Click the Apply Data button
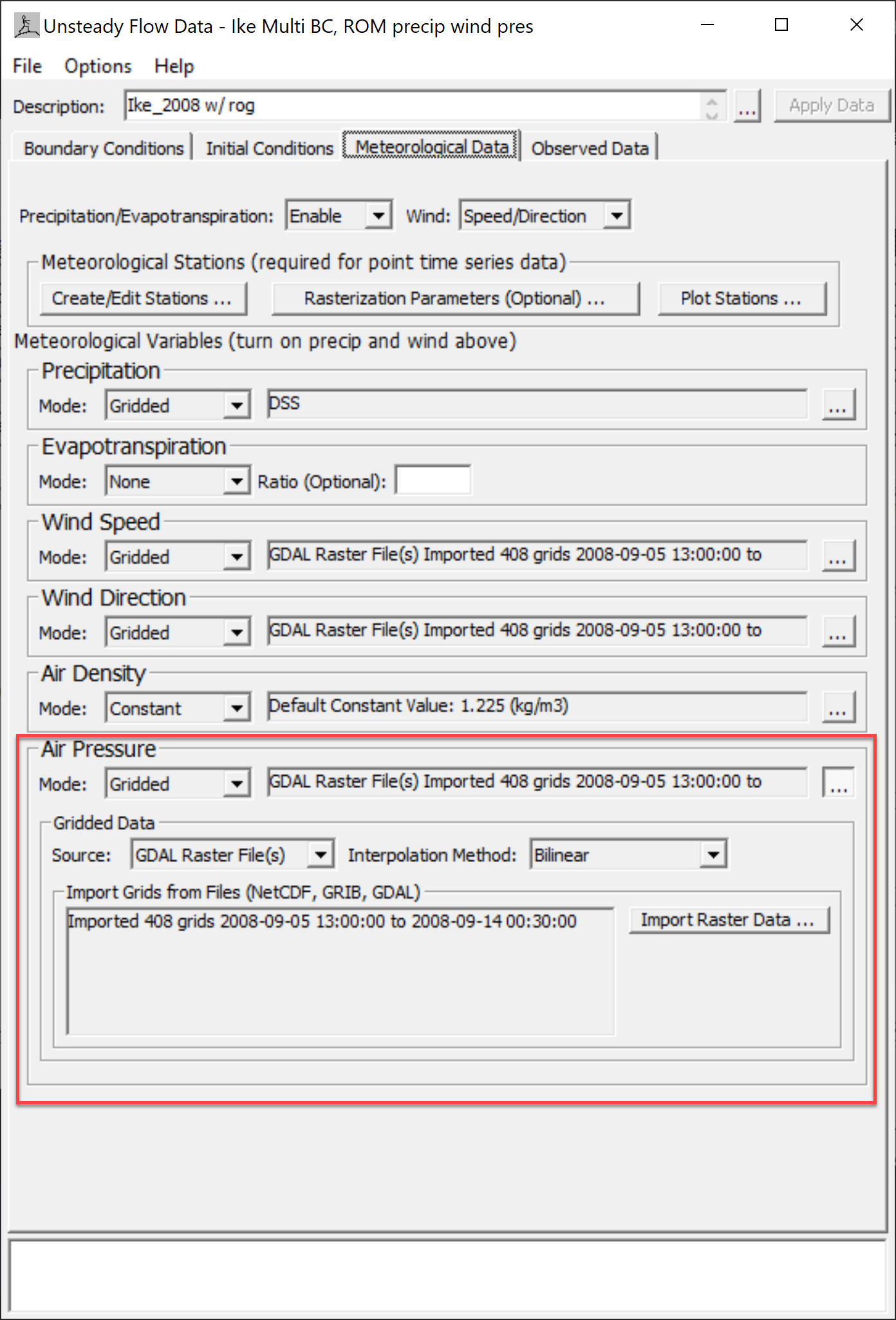 pos(832,106)
